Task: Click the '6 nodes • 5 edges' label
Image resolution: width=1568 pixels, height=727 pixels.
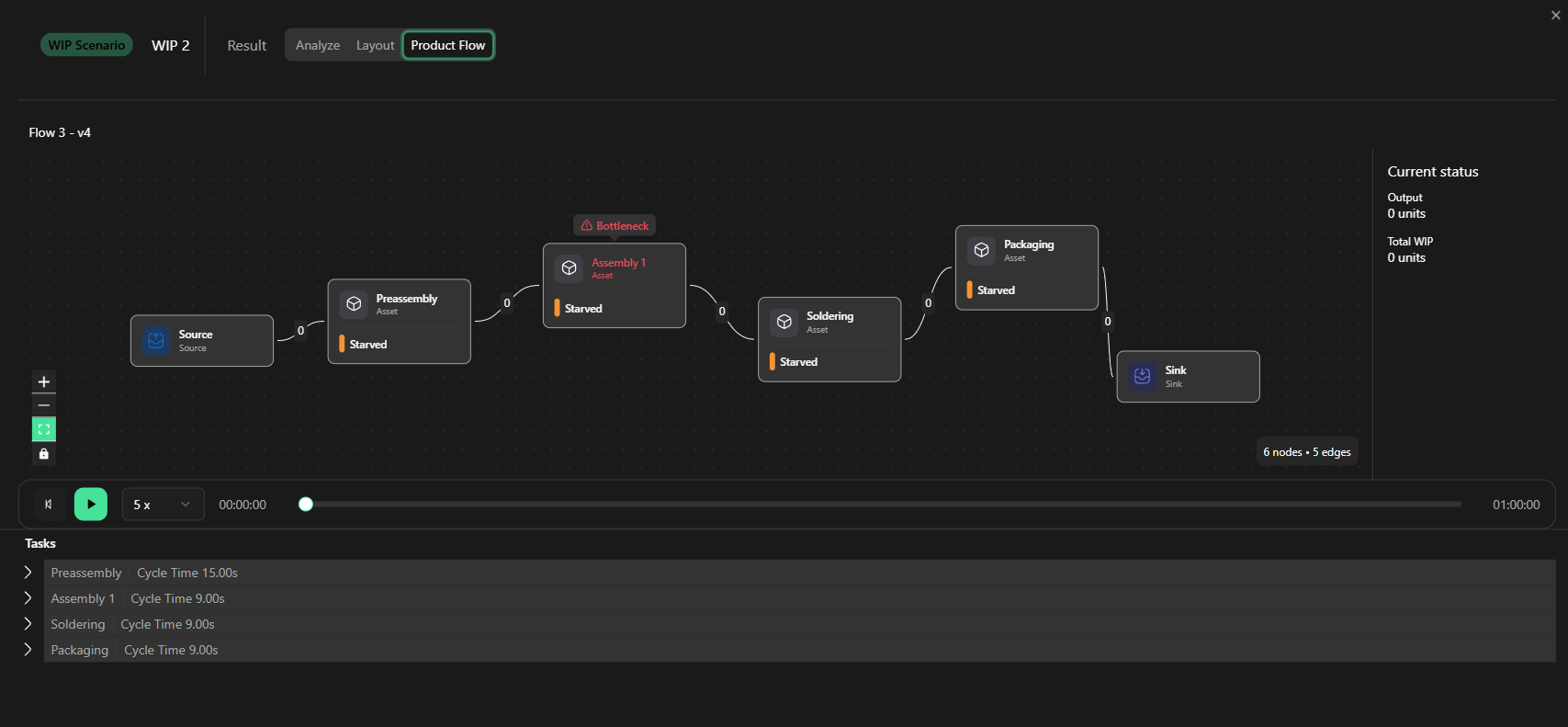Action: [1307, 451]
